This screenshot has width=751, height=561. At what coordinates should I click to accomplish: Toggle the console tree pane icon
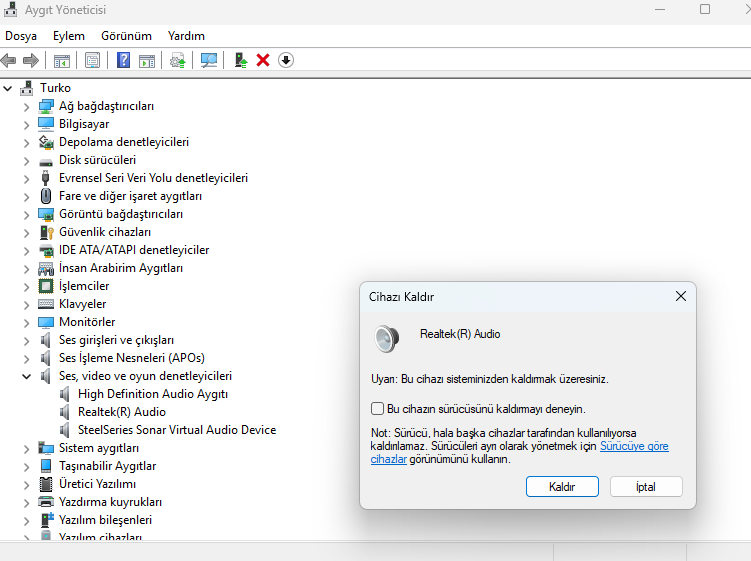pyautogui.click(x=62, y=60)
